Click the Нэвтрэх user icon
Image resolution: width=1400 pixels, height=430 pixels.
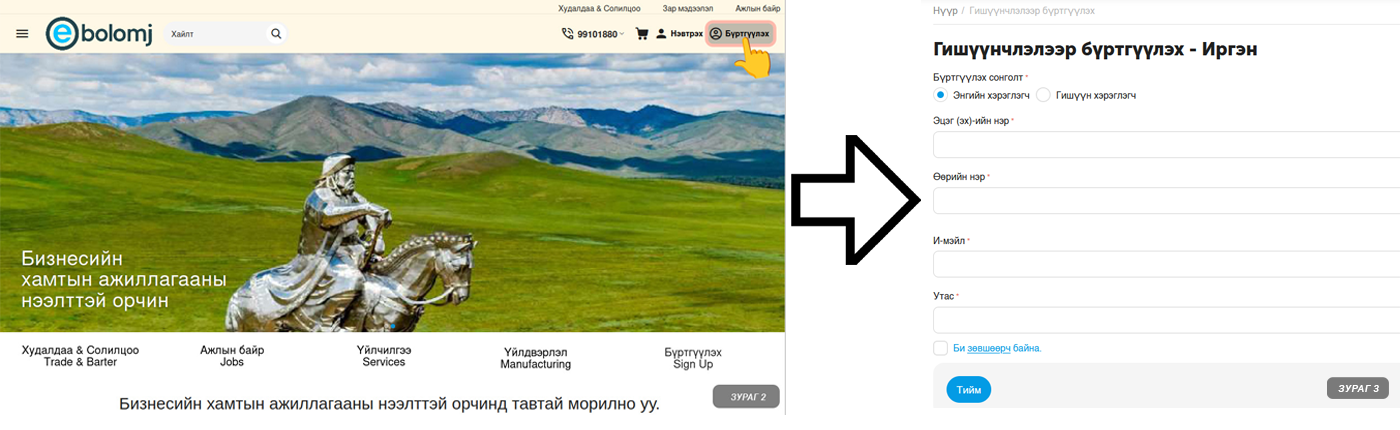click(x=661, y=33)
